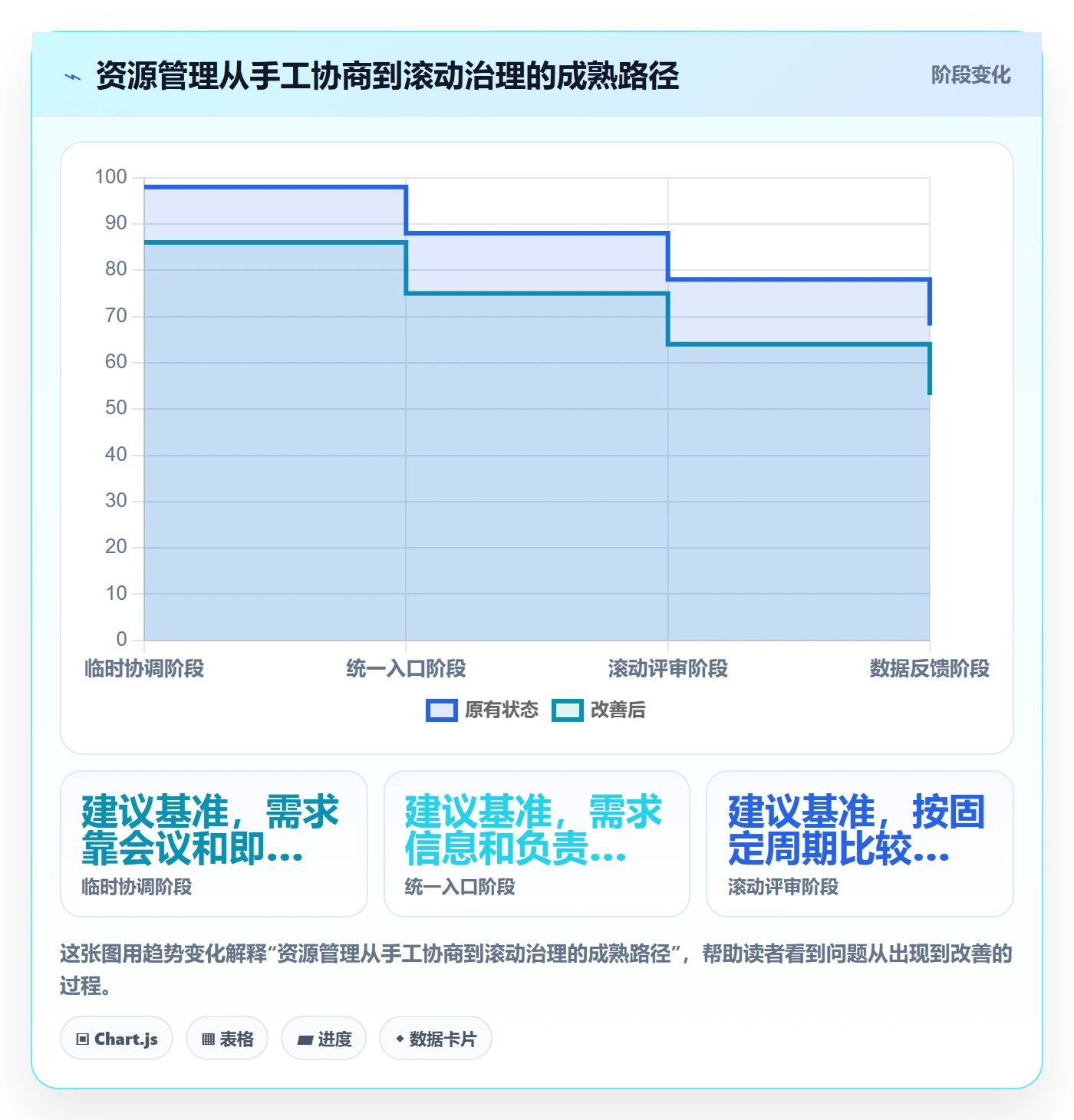This screenshot has height=1120, width=1074.
Task: Click the 滚动评审阶段 x-axis label
Action: pos(668,669)
